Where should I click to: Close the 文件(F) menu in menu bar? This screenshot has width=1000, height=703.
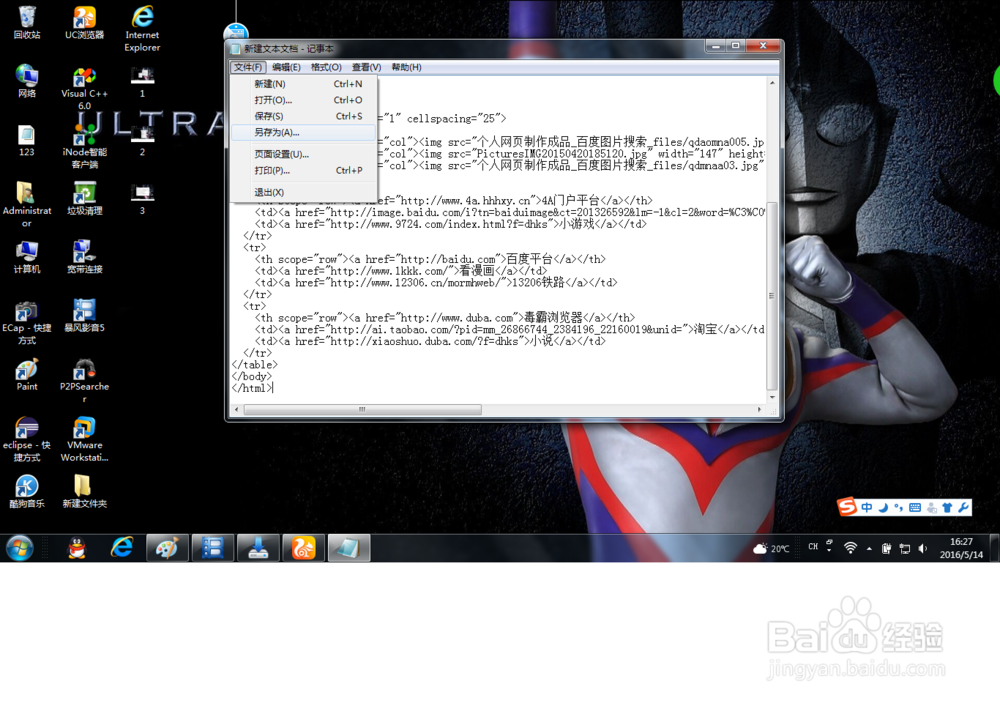coord(248,67)
